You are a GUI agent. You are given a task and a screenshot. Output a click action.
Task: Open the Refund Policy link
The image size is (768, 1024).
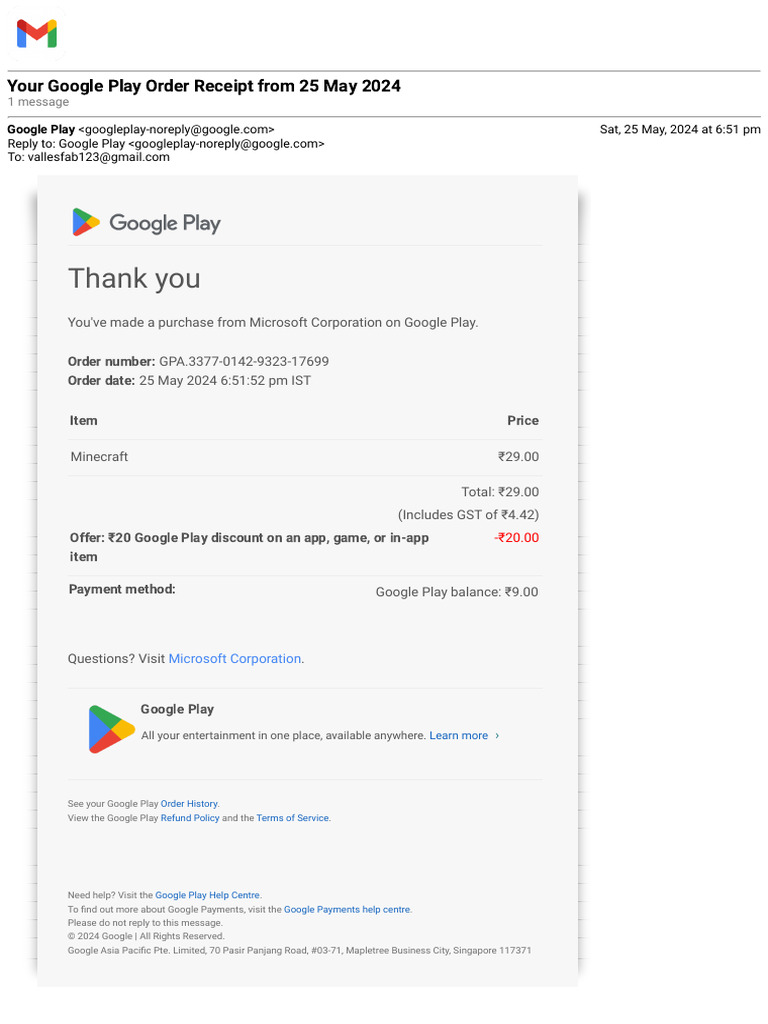click(190, 818)
